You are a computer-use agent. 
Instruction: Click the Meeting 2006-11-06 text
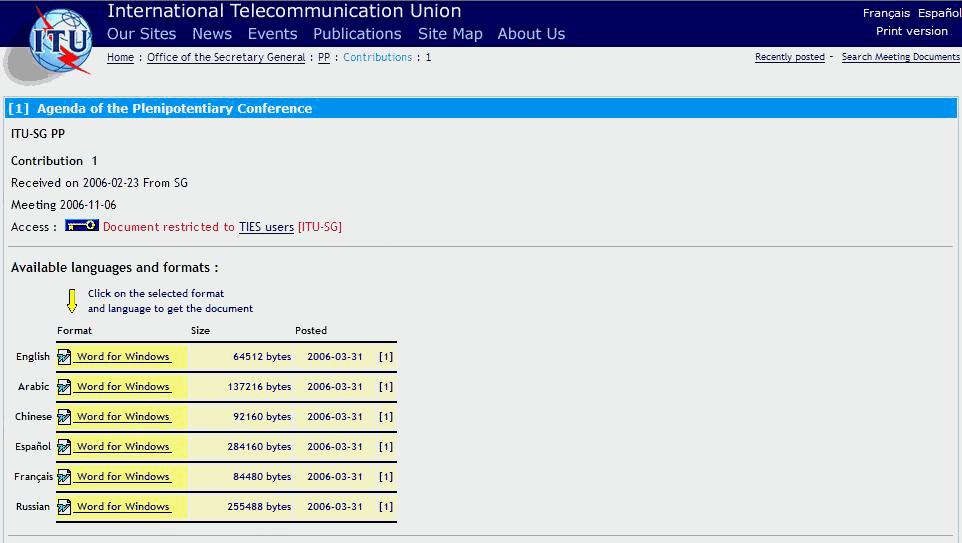63,205
